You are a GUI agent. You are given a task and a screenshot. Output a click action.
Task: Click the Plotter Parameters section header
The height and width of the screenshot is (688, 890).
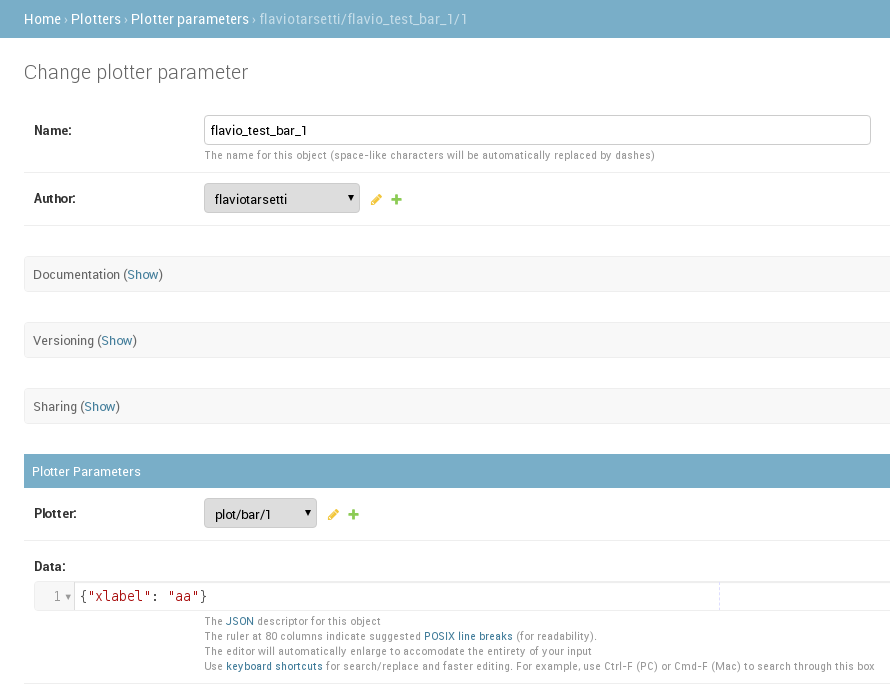457,471
